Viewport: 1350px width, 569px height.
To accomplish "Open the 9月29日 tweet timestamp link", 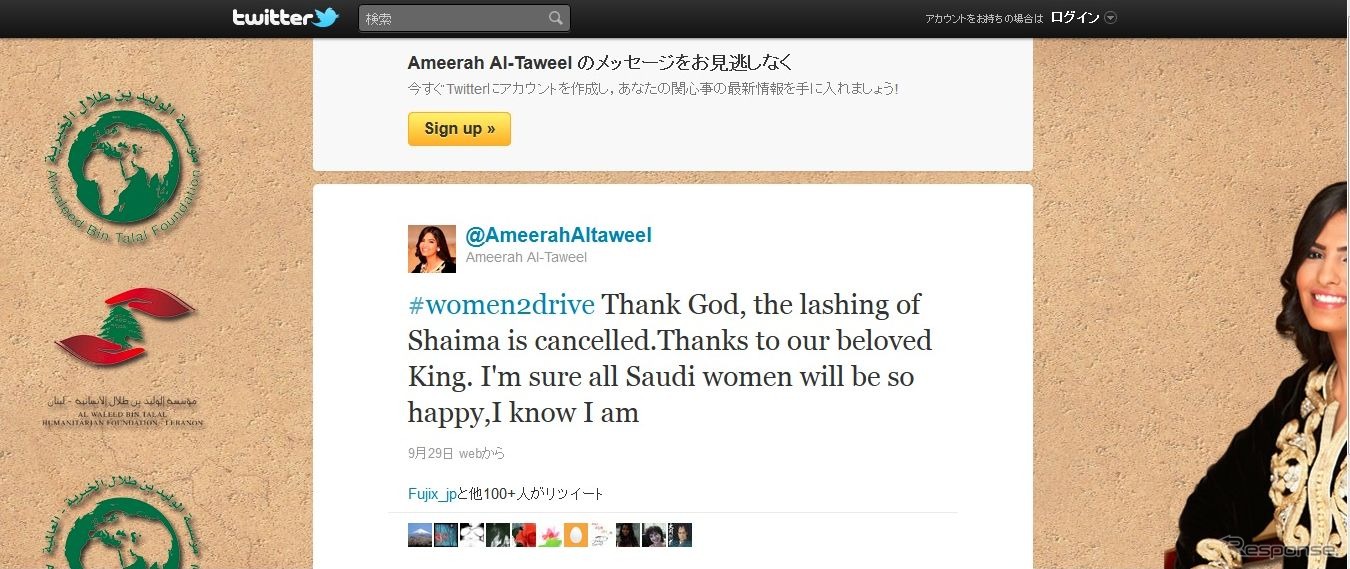I will 430,453.
